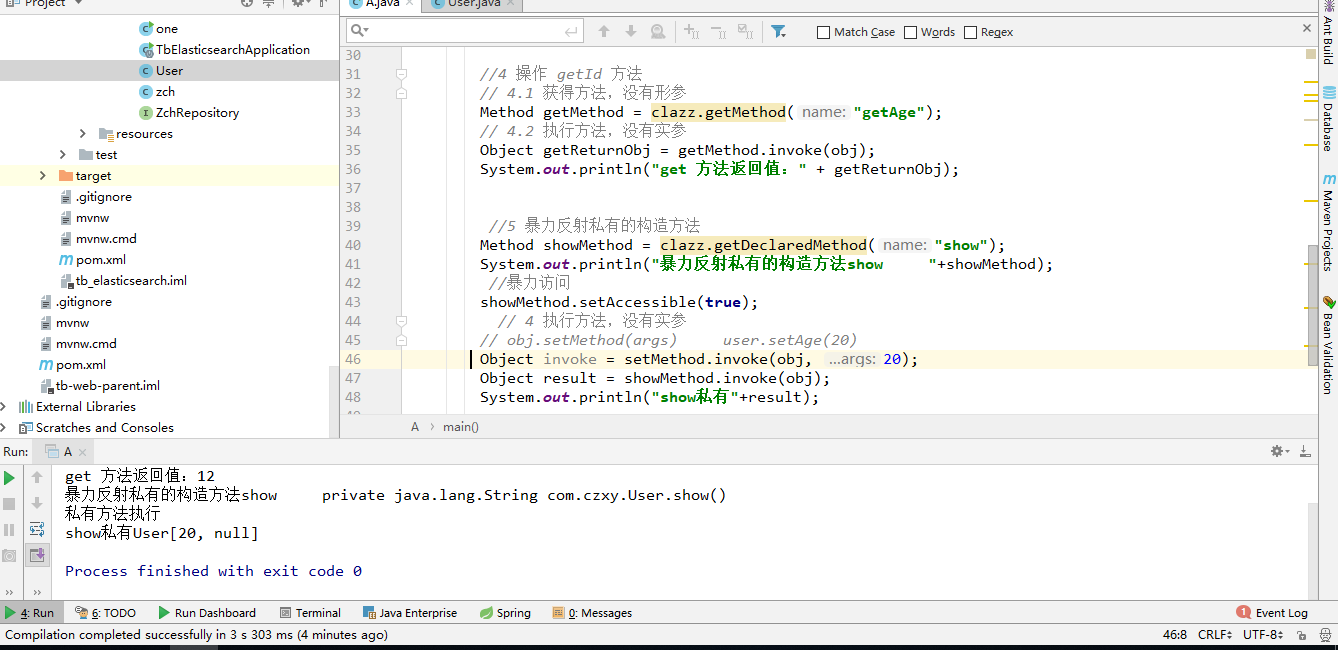
Task: Click inside the find search field
Action: [x=465, y=32]
